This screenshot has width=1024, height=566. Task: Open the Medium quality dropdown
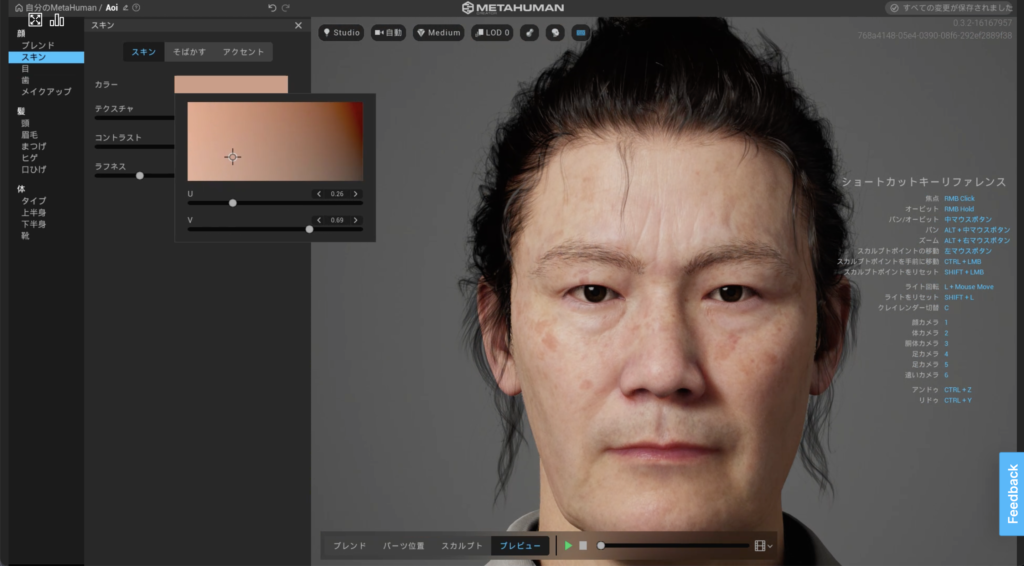pyautogui.click(x=438, y=33)
